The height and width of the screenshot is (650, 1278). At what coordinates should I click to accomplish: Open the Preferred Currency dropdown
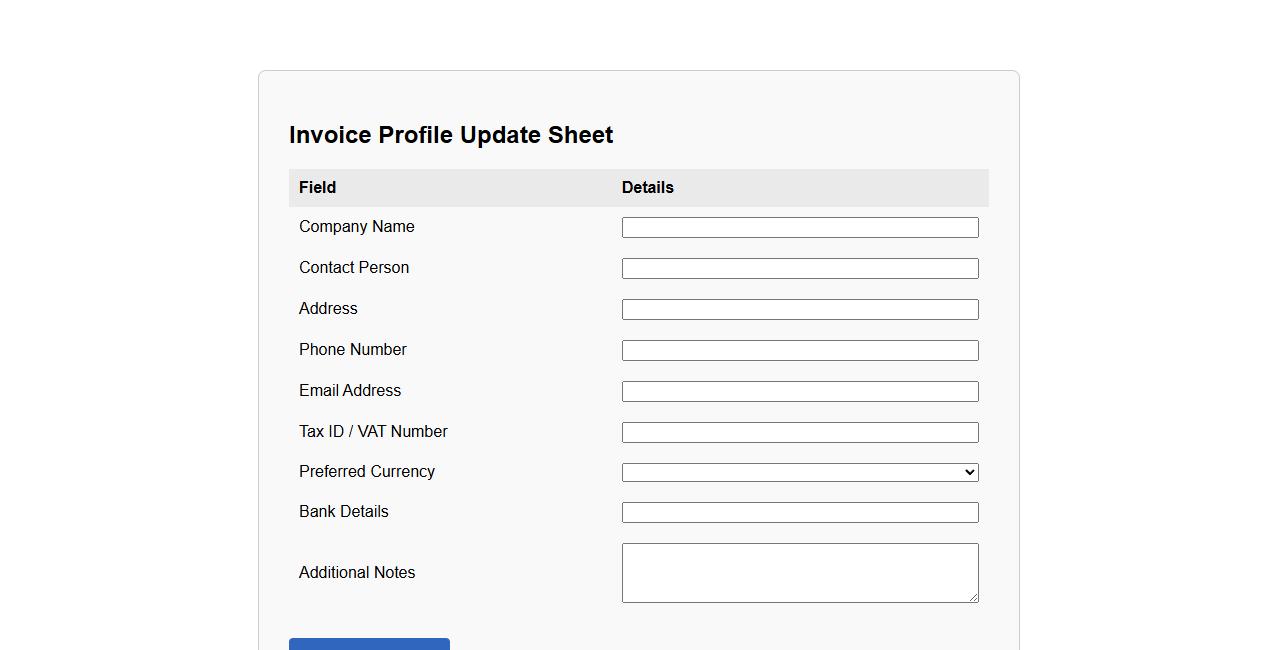pos(800,473)
